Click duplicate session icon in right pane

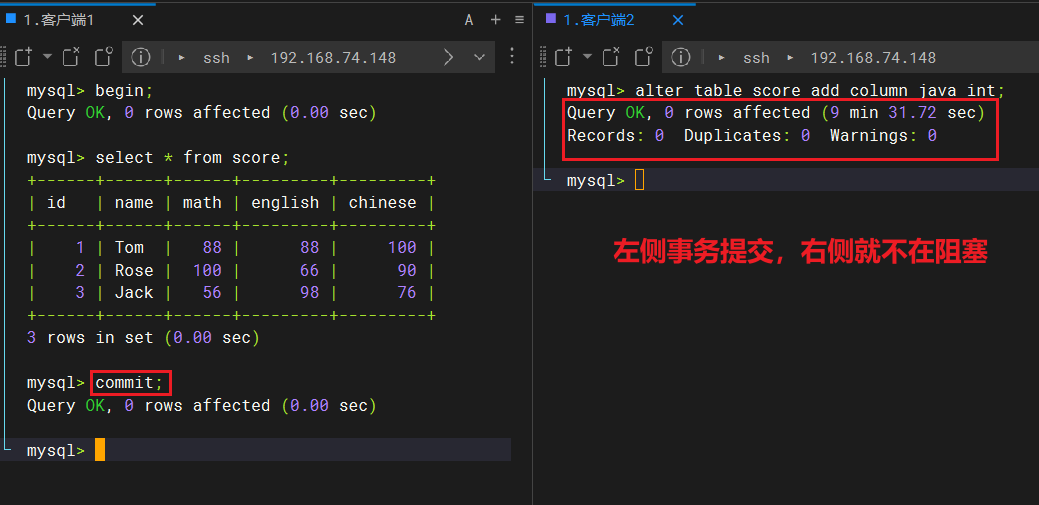point(644,57)
